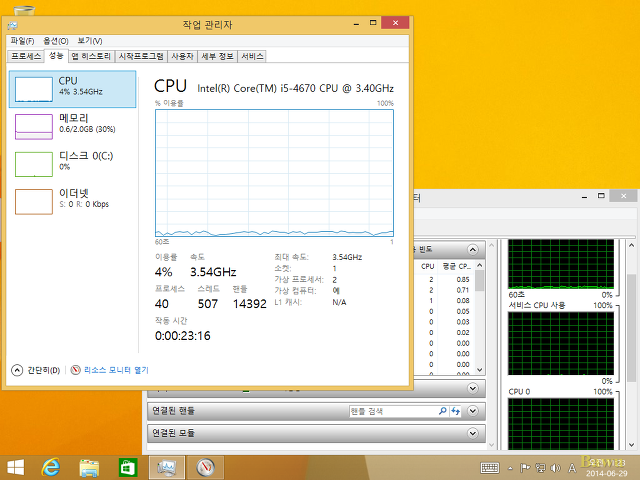Expand the 연결된 모듈 section chevron
This screenshot has width=640, height=480.
[473, 433]
